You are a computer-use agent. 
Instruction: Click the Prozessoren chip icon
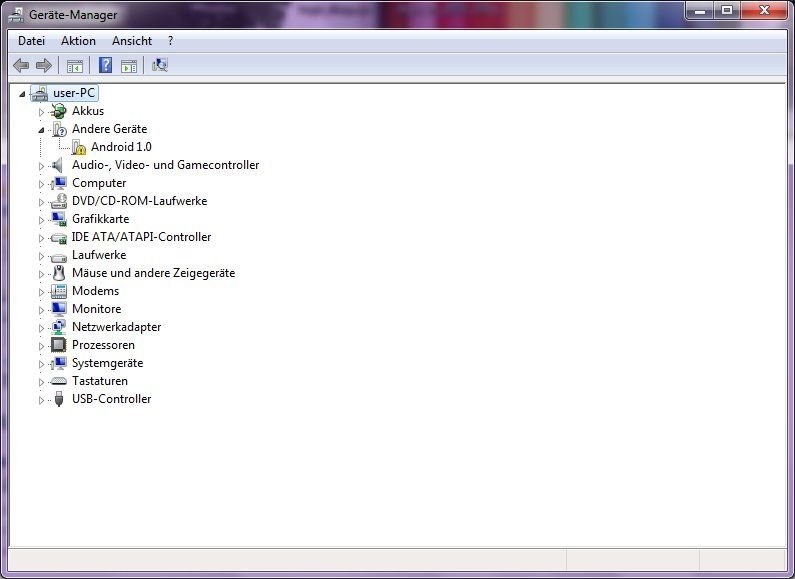[x=59, y=345]
